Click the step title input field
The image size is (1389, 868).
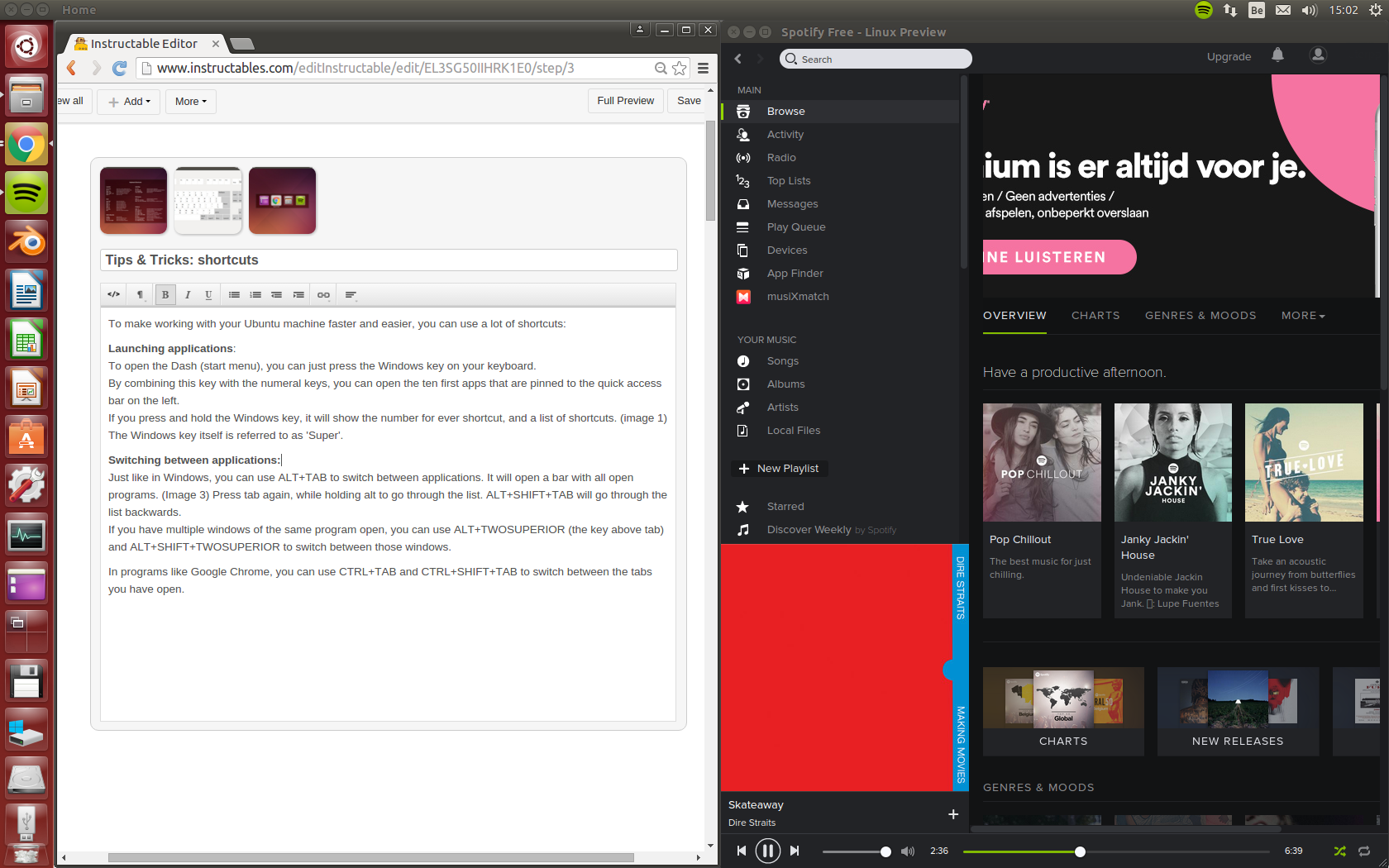pyautogui.click(x=389, y=260)
